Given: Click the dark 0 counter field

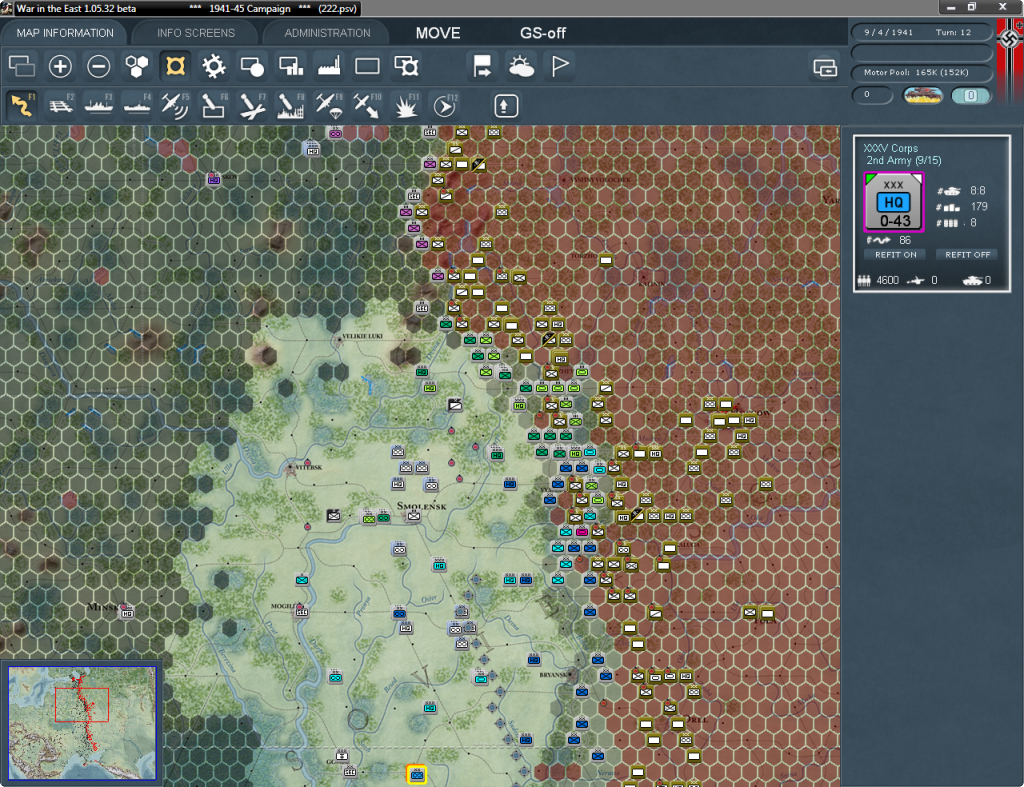Looking at the screenshot, I should point(872,95).
